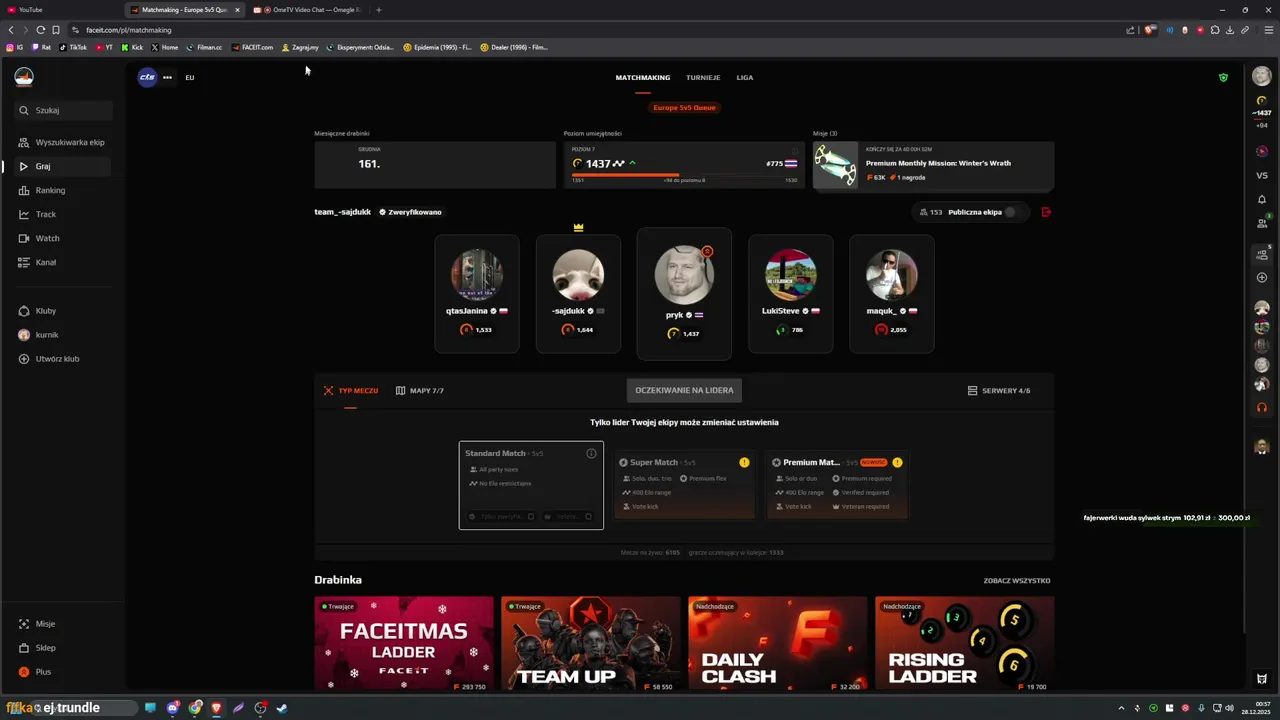Open Filman.cc bookmark
Screen dimensions: 1280x720
click(204, 47)
